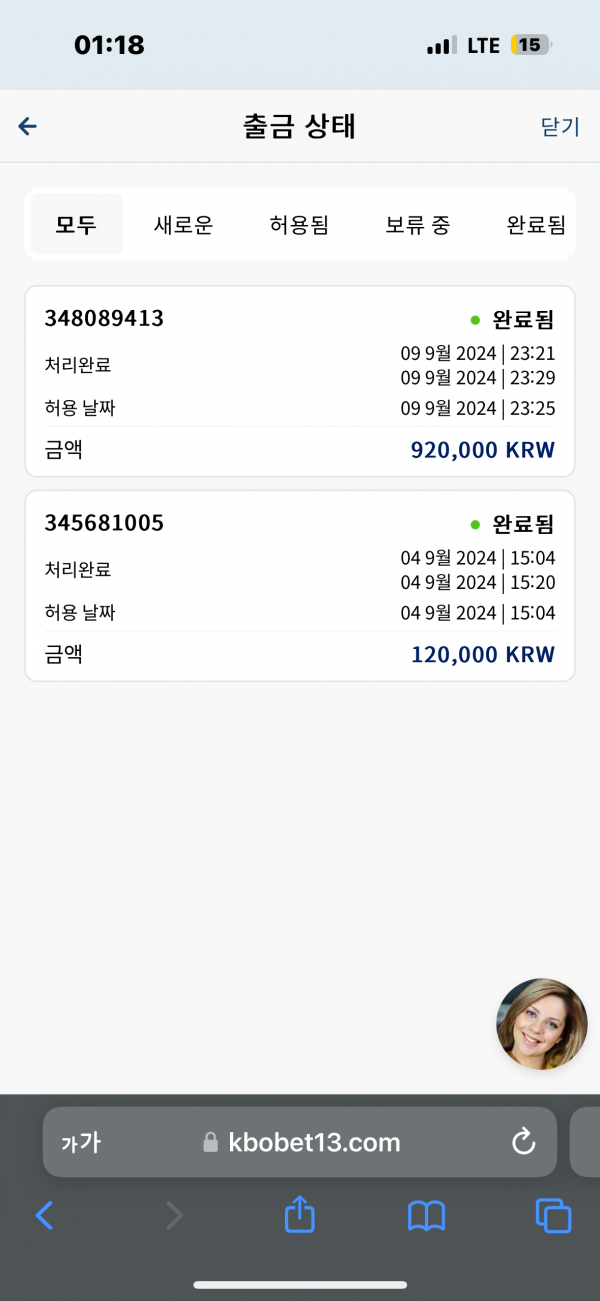Open the Safari share sheet icon
The height and width of the screenshot is (1301, 600).
pos(300,1215)
